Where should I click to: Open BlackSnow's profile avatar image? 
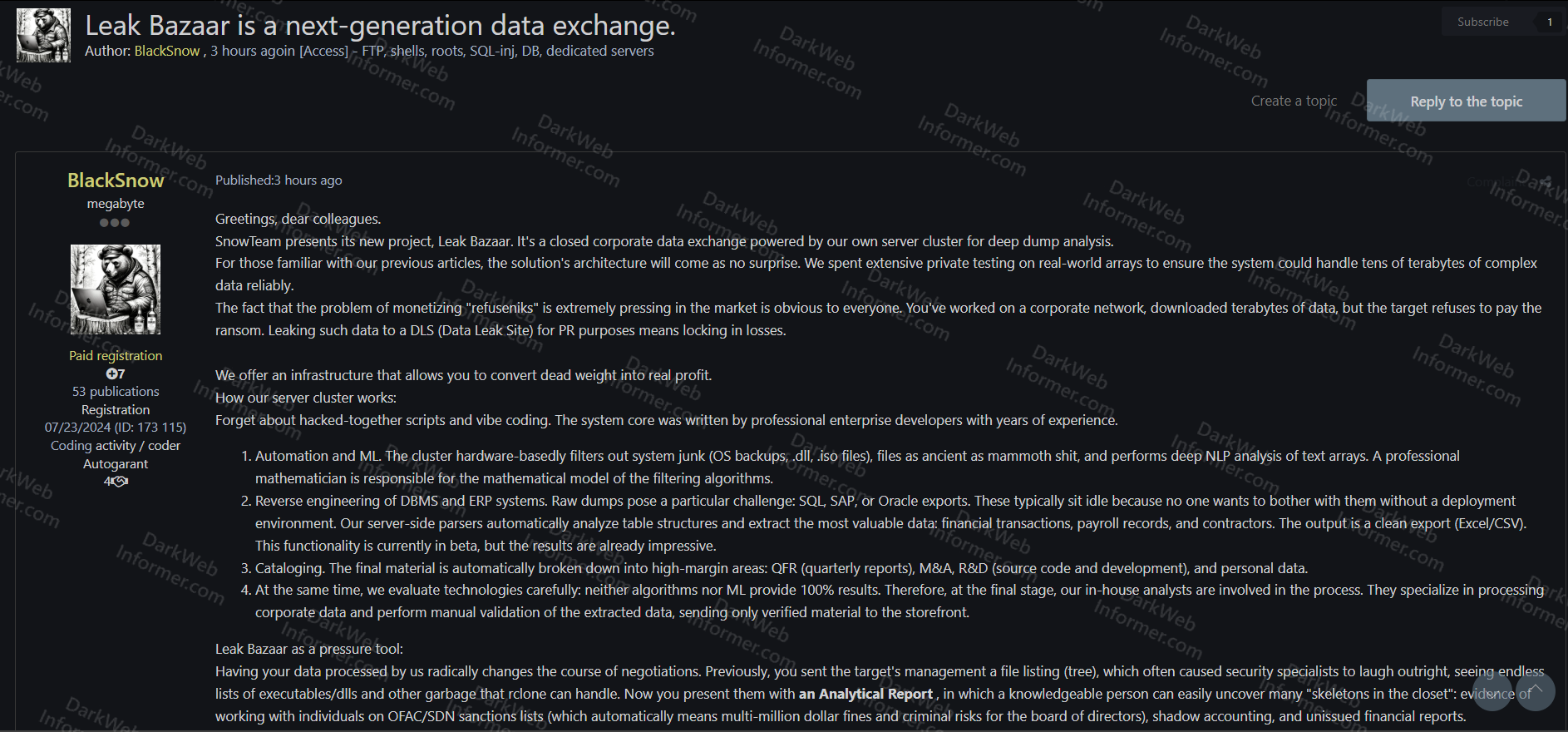click(x=115, y=289)
